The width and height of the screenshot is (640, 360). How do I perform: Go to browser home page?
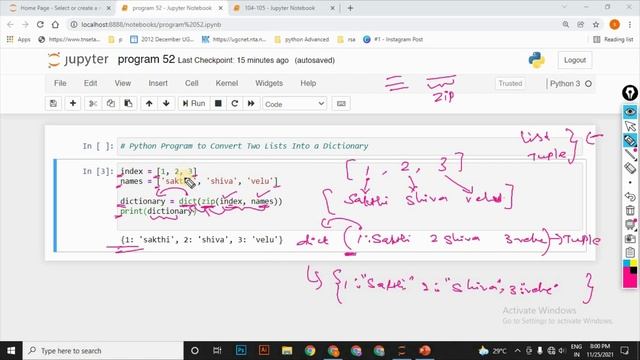(x=55, y=24)
